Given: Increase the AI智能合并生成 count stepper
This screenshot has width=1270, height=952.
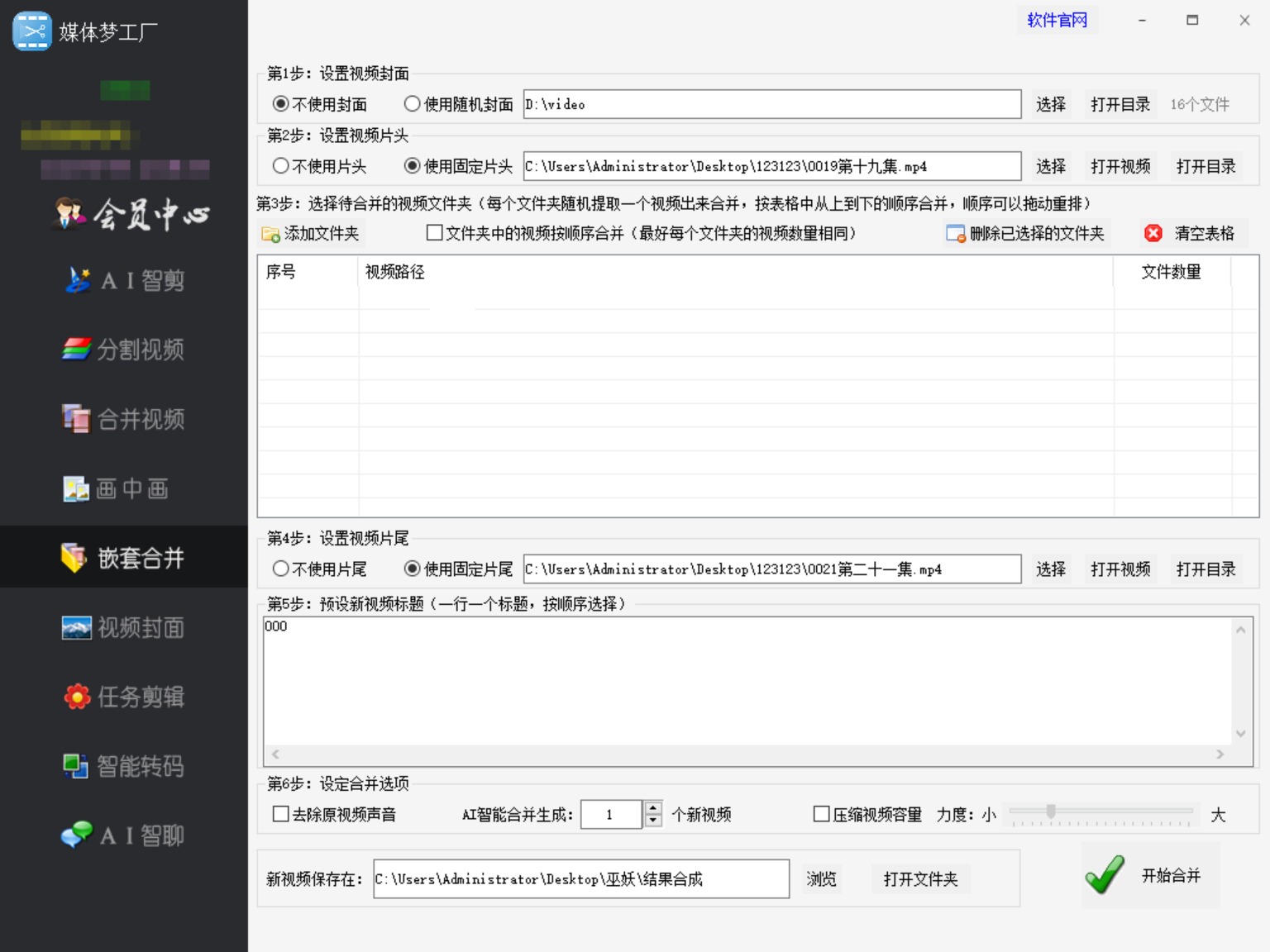Looking at the screenshot, I should pyautogui.click(x=653, y=807).
